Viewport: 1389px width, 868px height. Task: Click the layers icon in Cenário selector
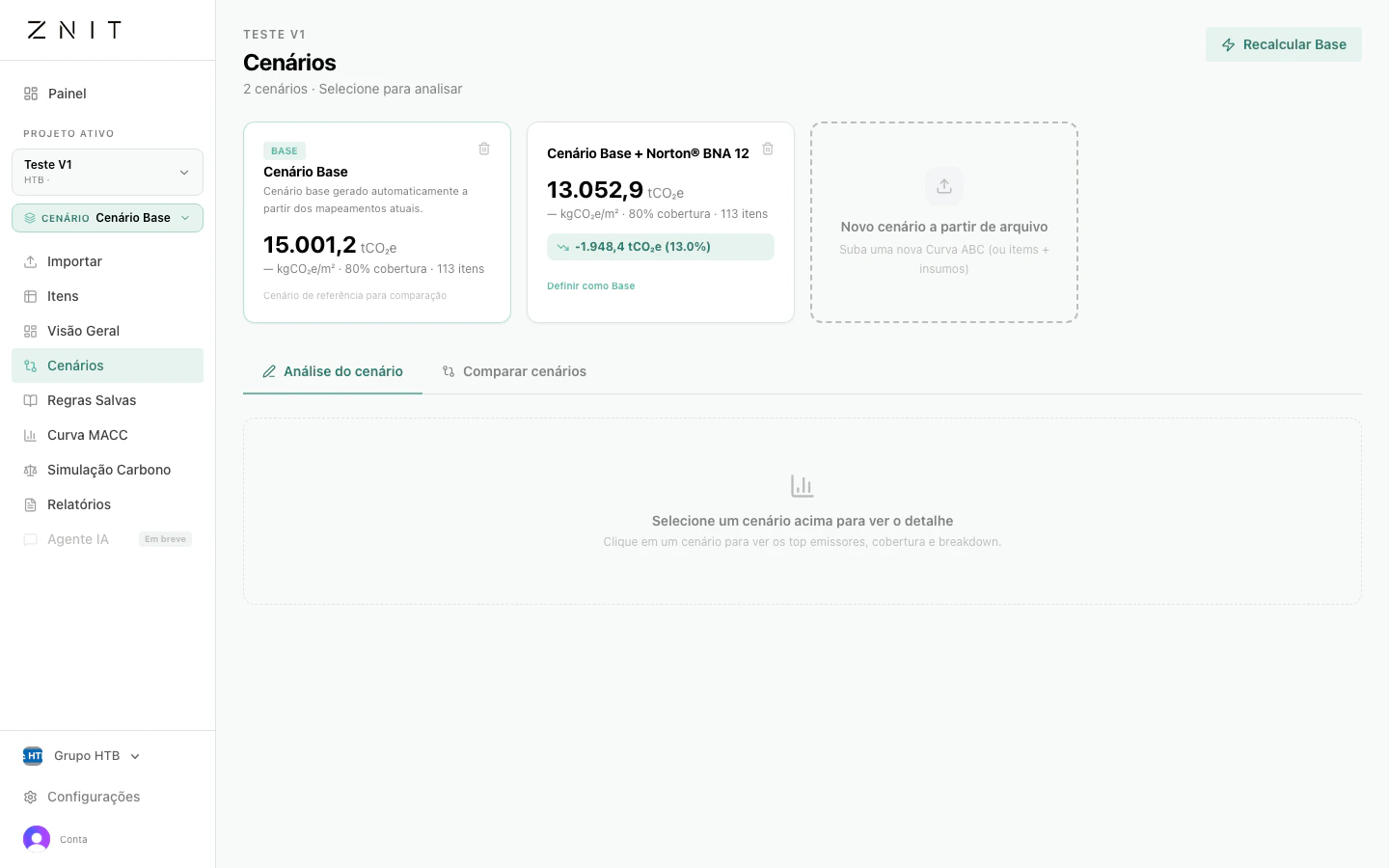30,218
